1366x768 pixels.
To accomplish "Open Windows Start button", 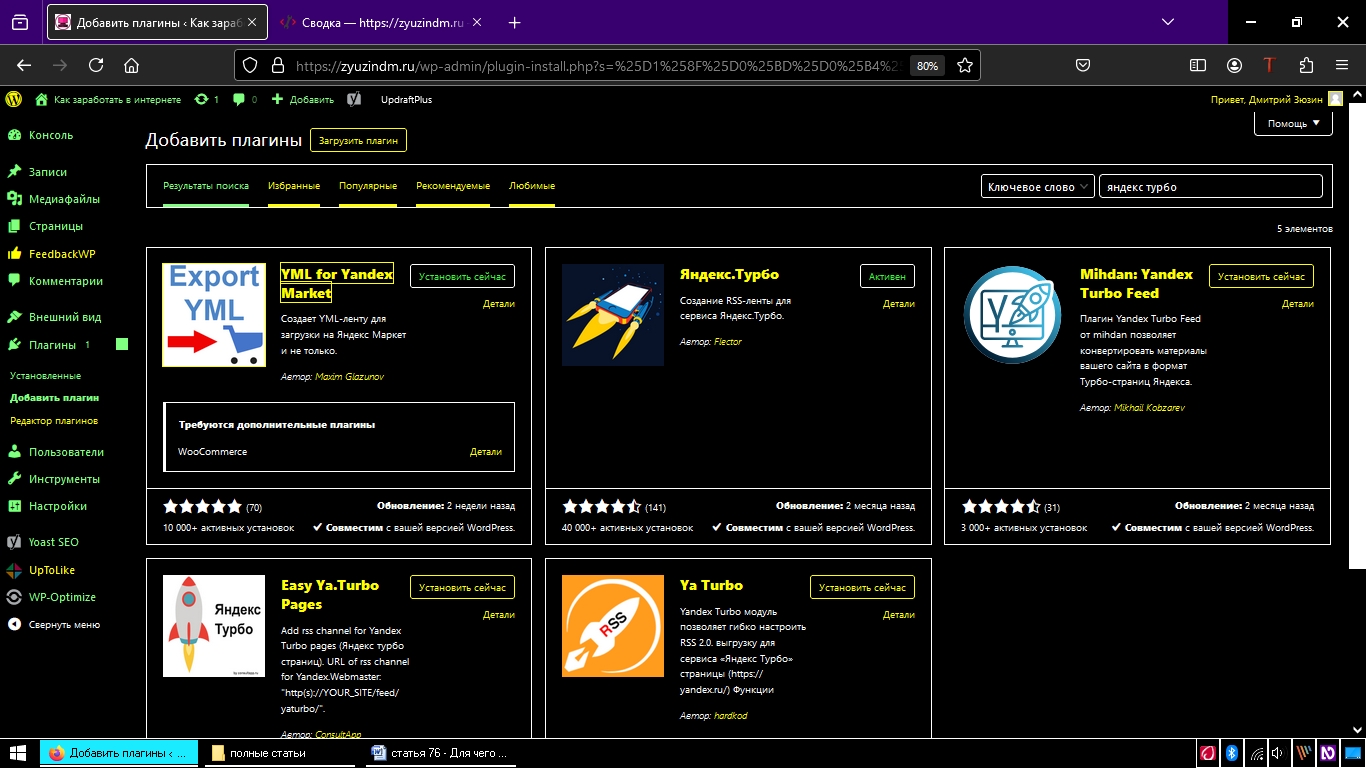I will [x=17, y=753].
